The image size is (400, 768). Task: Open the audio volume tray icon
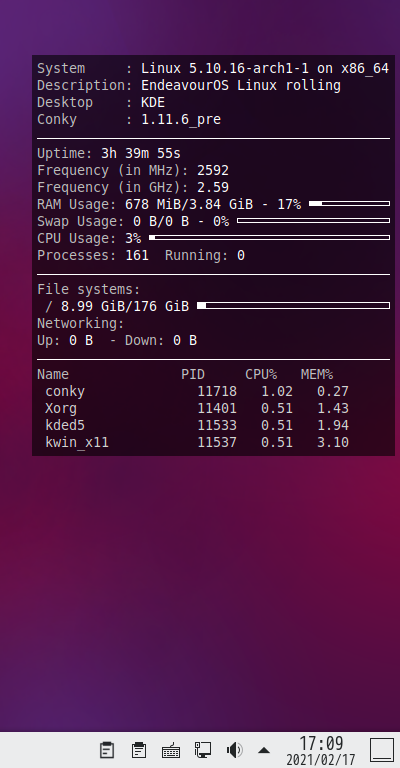[235, 750]
